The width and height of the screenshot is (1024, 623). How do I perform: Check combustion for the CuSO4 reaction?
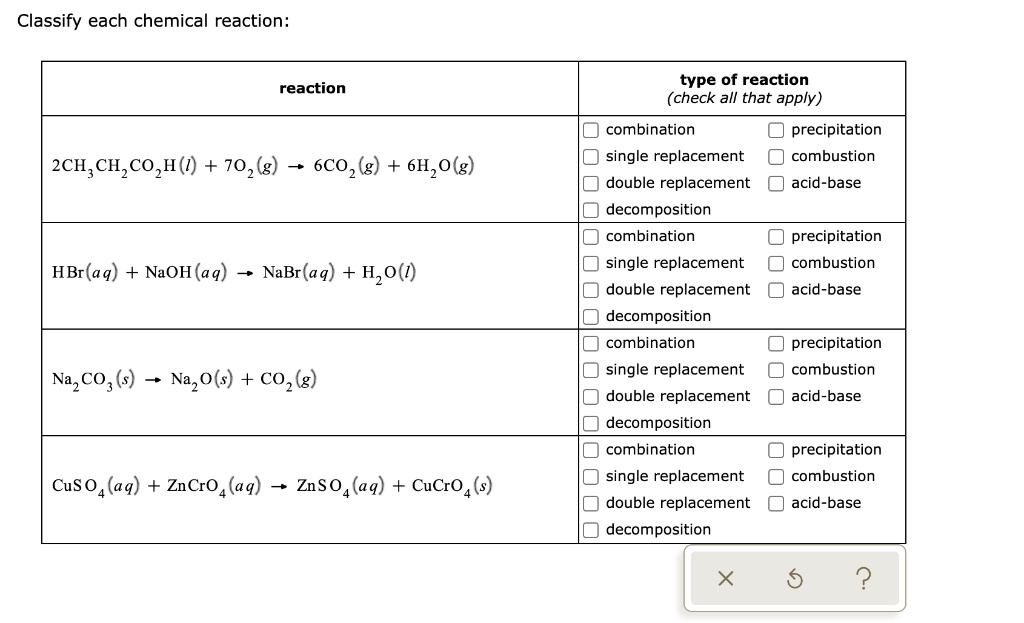coord(776,476)
